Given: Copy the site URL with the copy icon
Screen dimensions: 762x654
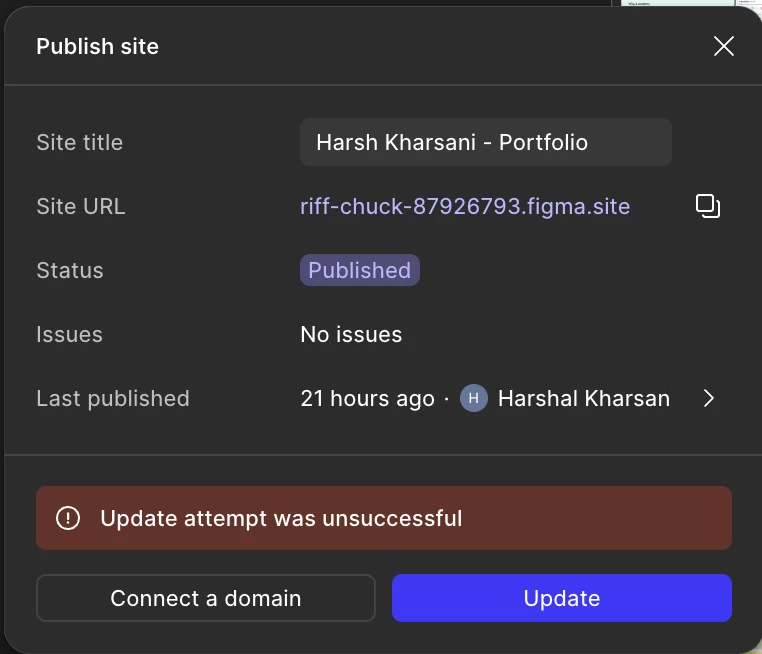Looking at the screenshot, I should 708,206.
